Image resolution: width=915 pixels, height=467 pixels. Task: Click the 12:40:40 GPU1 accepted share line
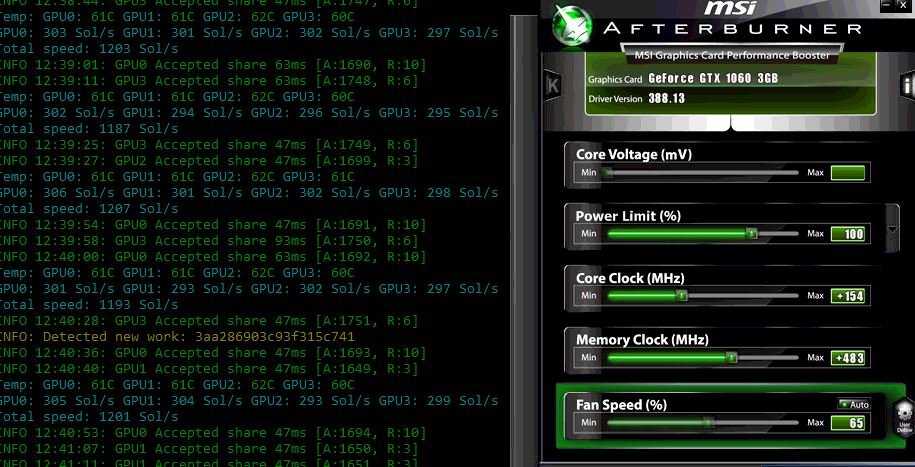[x=209, y=369]
